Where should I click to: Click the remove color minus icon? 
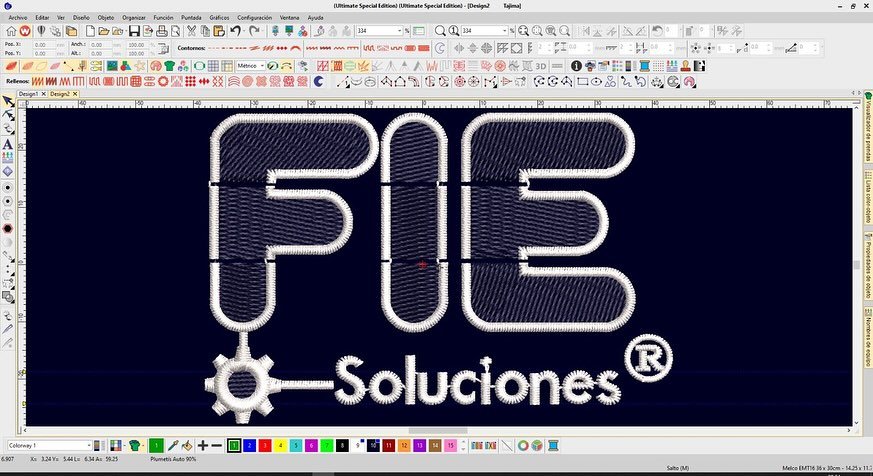point(217,445)
